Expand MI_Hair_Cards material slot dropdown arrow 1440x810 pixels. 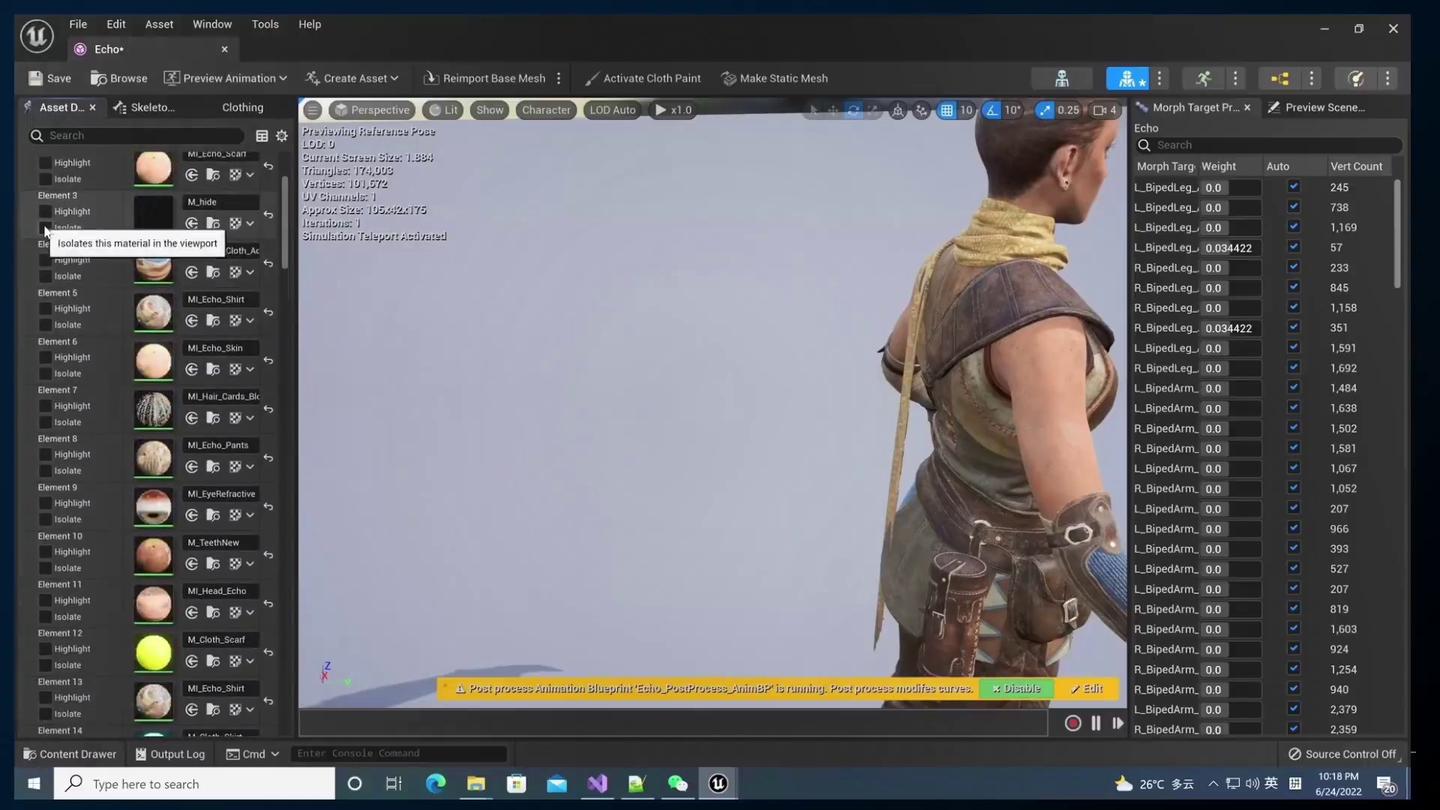(x=250, y=418)
